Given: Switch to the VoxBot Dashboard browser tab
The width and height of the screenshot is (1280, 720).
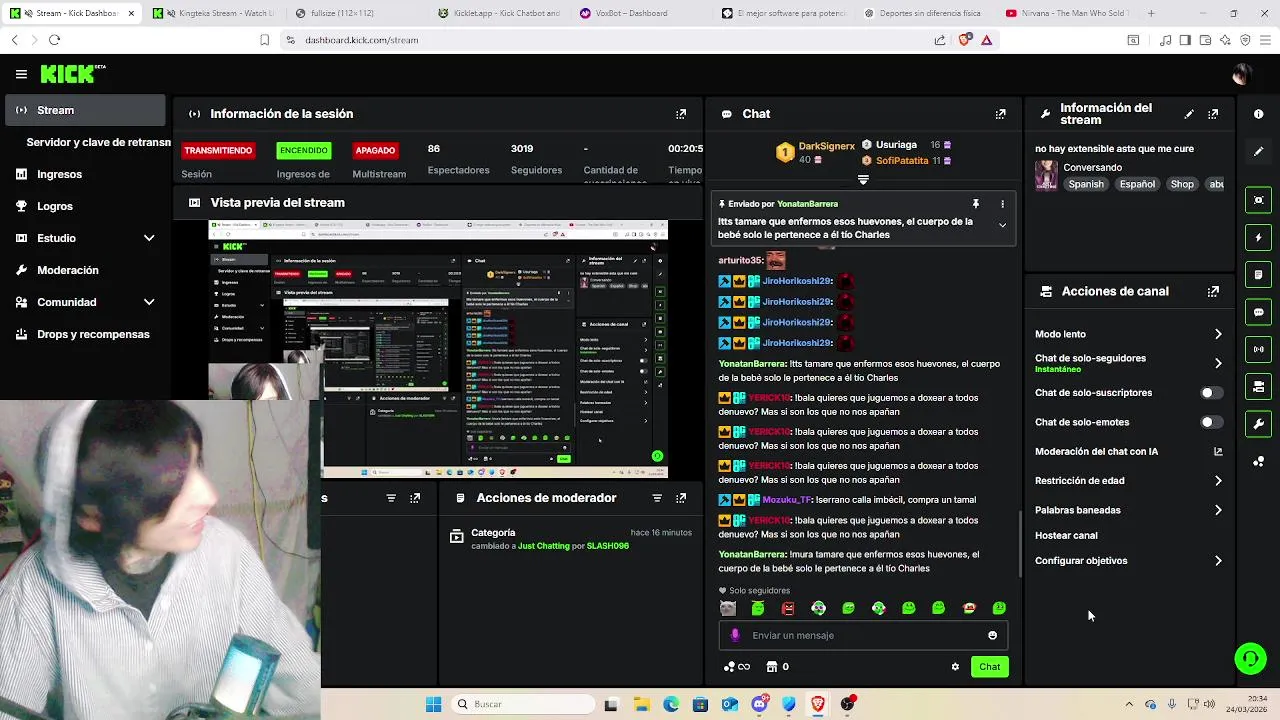Looking at the screenshot, I should (x=630, y=13).
